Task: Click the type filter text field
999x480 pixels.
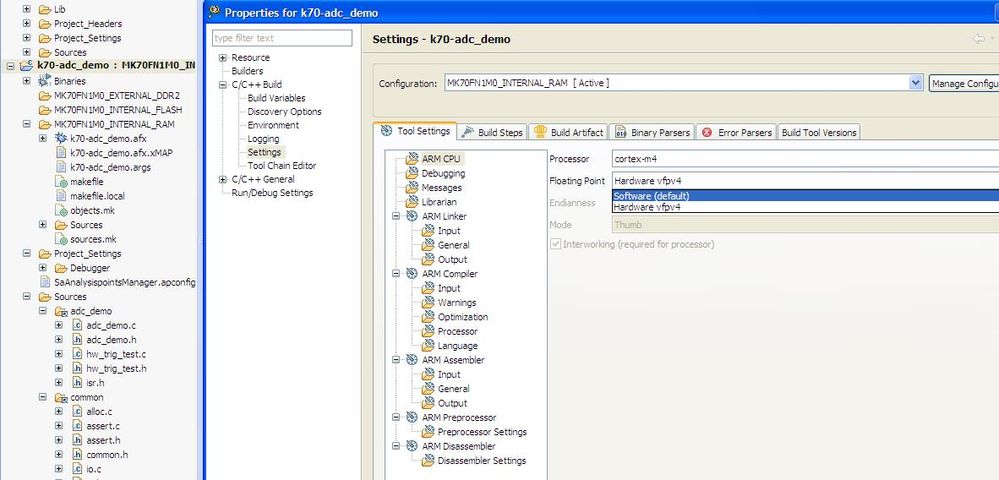Action: tap(282, 38)
